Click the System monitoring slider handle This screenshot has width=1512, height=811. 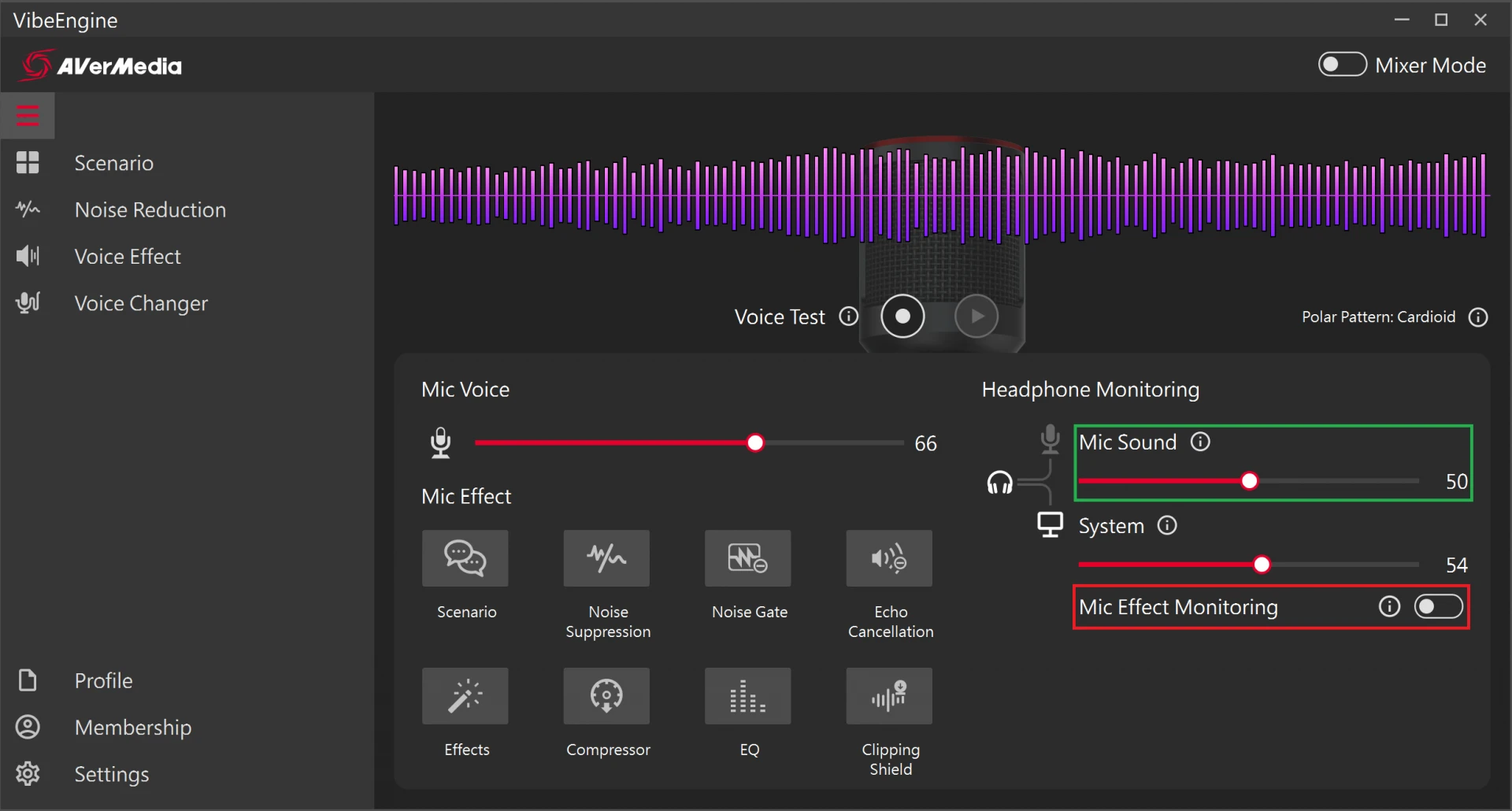tap(1262, 565)
